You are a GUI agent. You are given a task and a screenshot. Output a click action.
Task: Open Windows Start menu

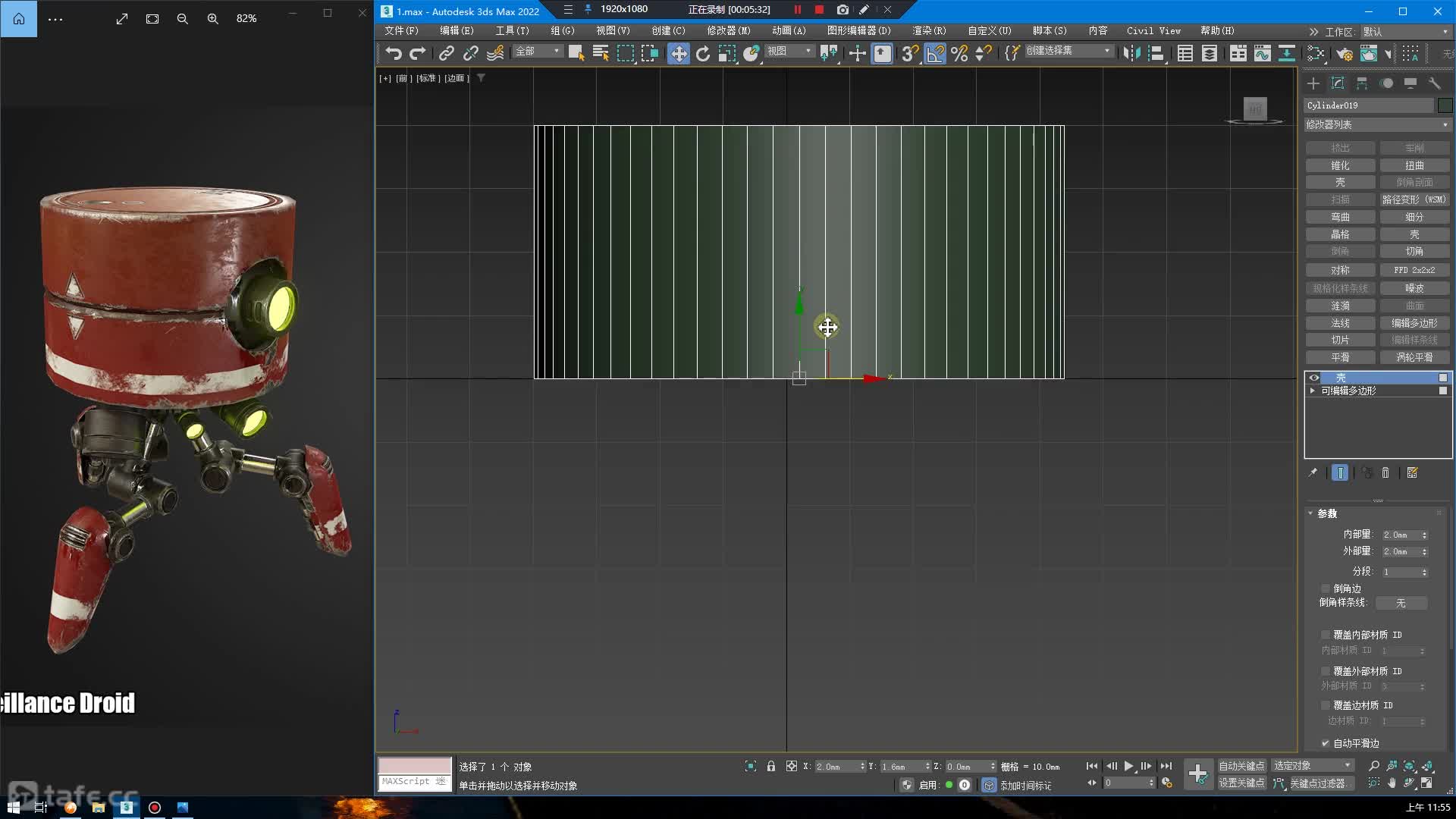click(x=13, y=808)
